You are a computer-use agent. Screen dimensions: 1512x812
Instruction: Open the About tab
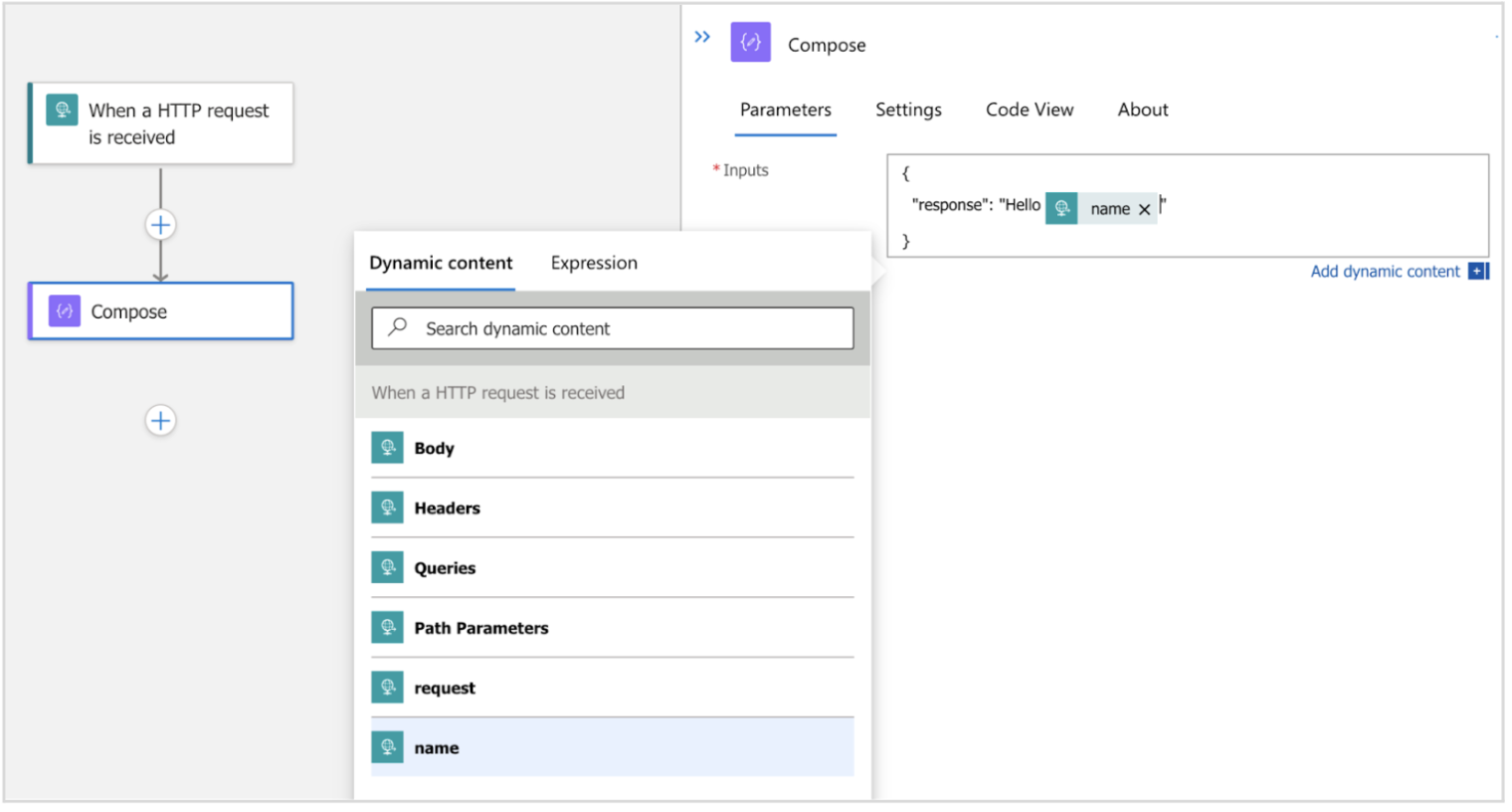[1142, 109]
